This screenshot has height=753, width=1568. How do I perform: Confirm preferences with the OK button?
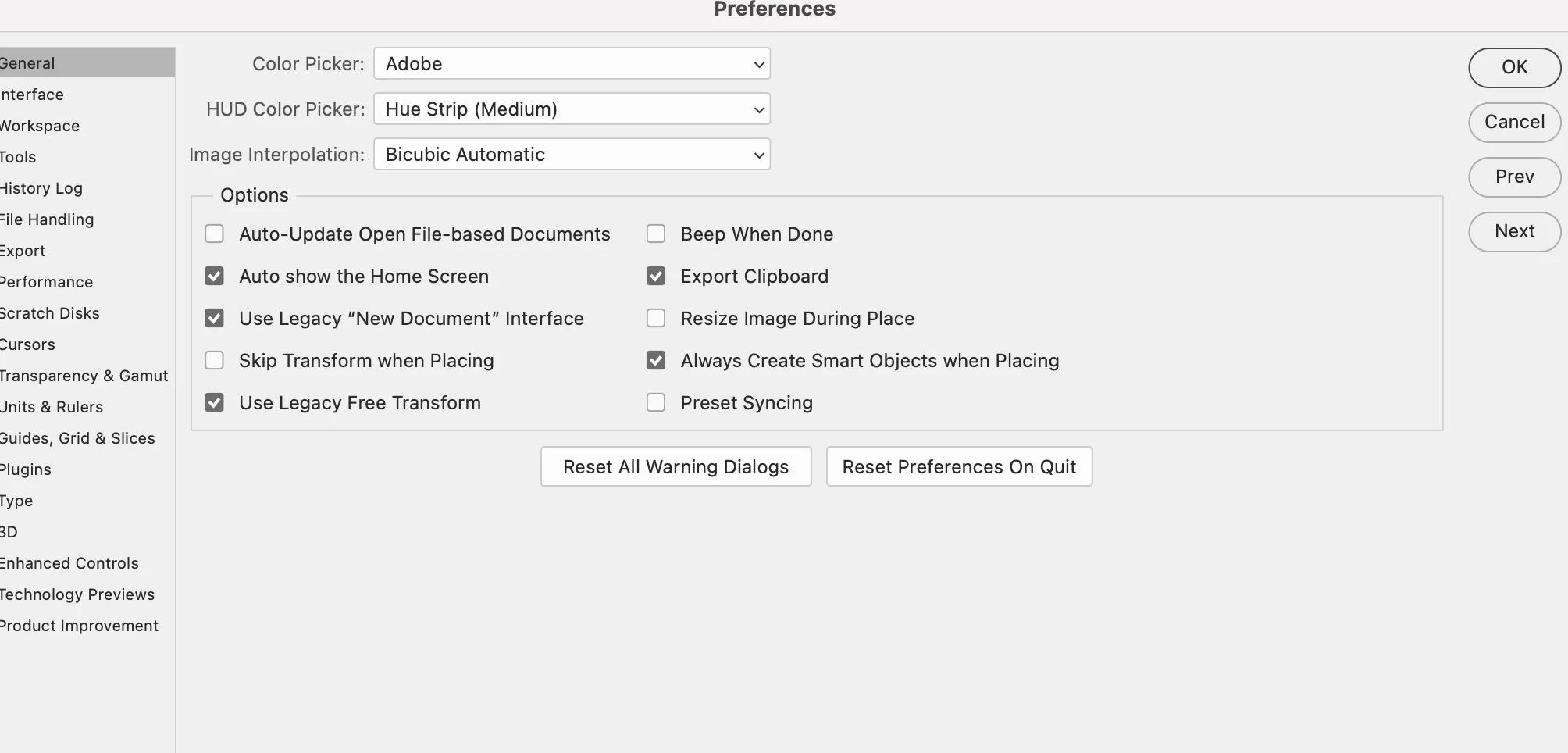1514,67
